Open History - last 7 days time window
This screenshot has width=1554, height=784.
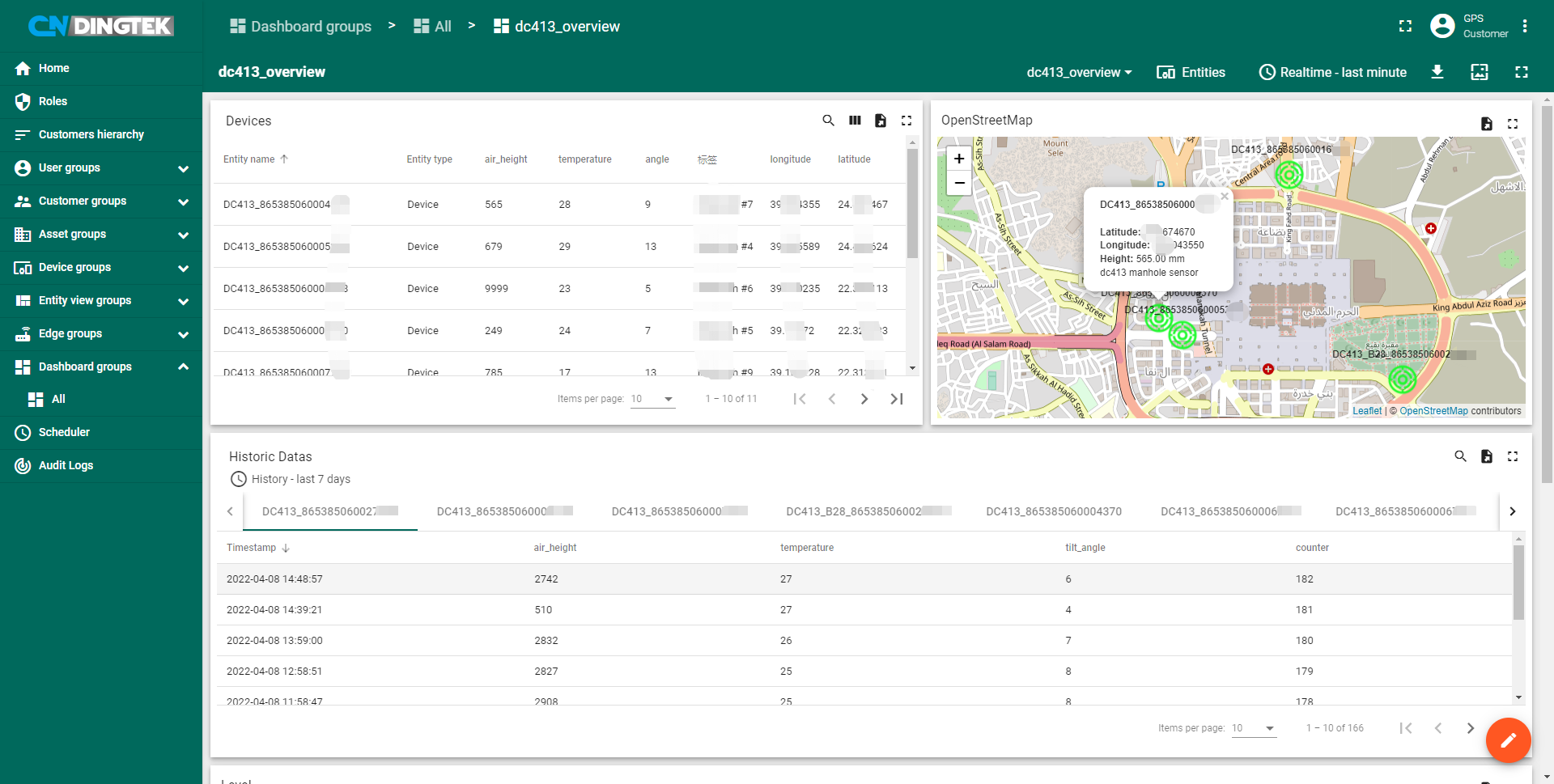tap(291, 479)
